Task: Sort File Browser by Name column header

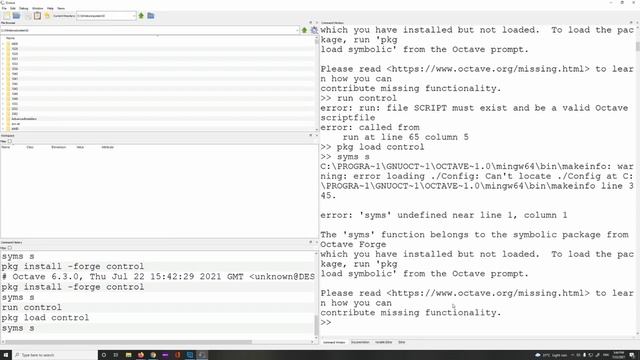Action: (10, 38)
